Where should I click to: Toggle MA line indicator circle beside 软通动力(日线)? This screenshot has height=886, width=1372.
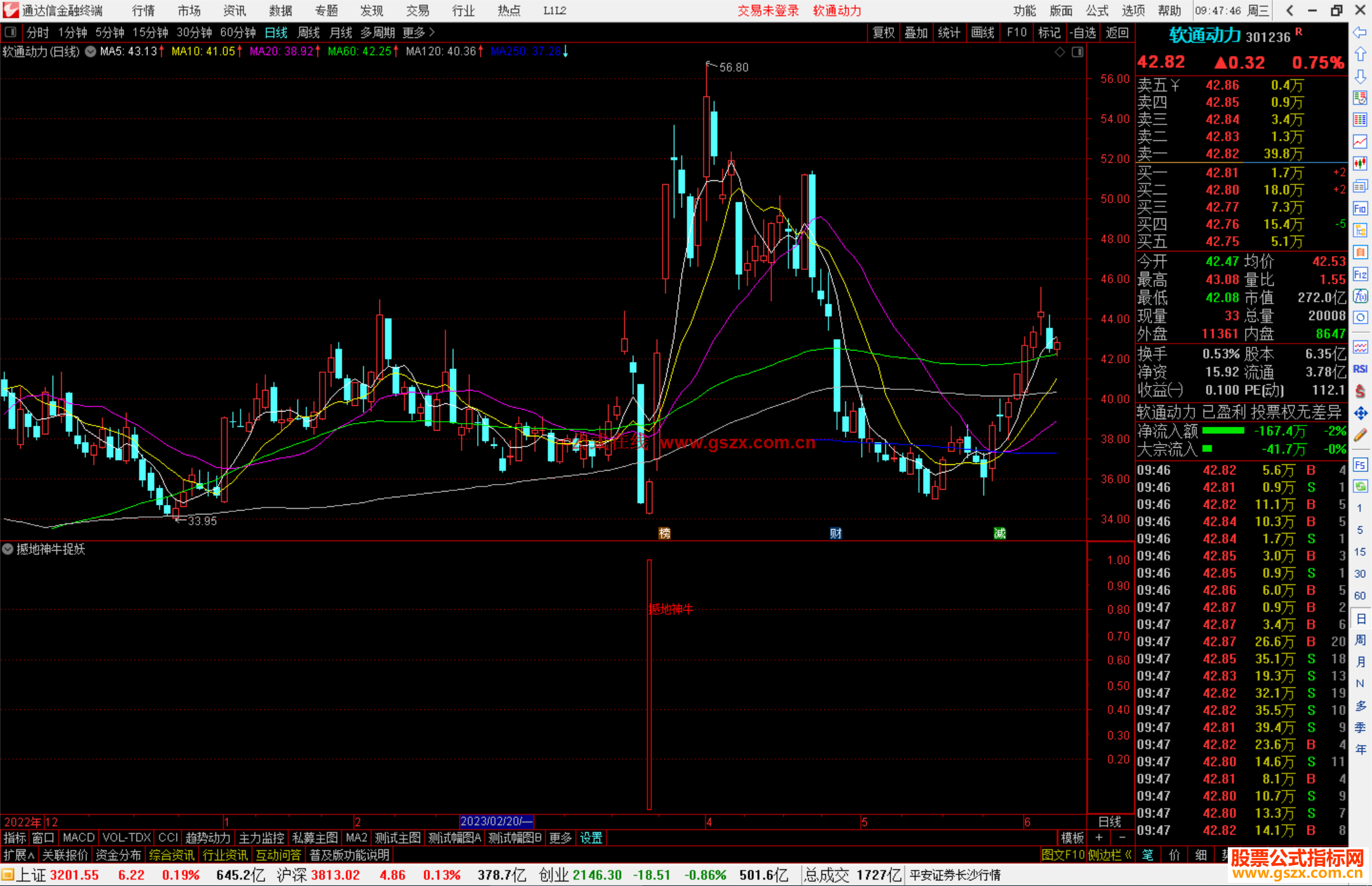(x=91, y=51)
